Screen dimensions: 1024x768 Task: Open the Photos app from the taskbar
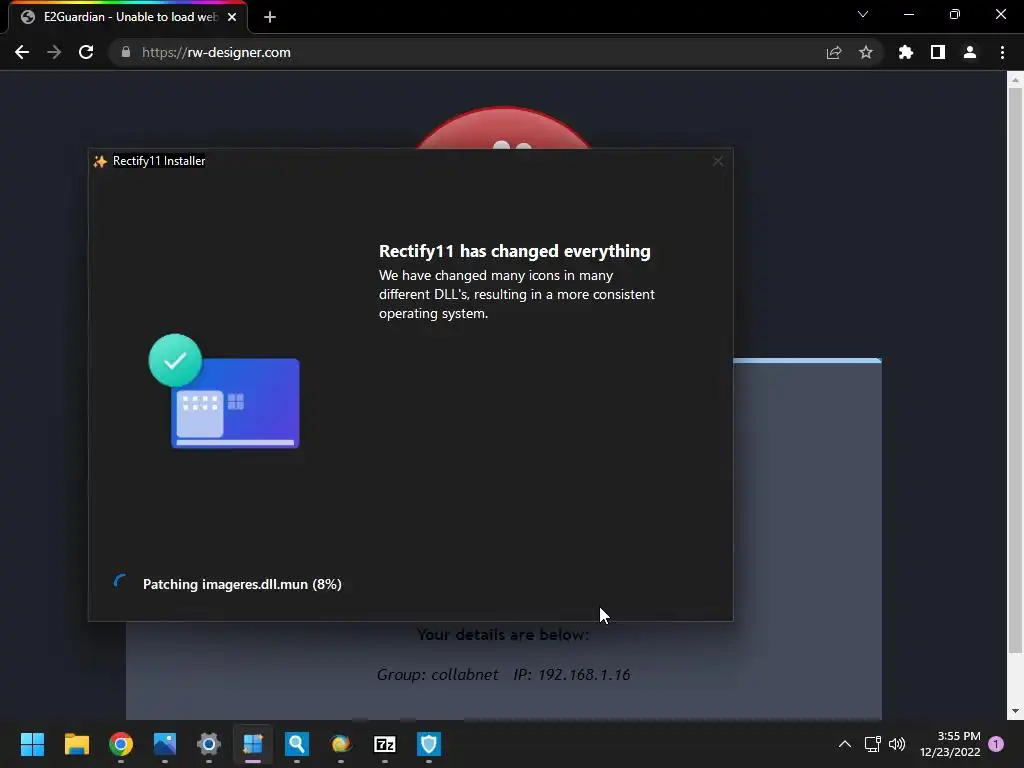click(x=165, y=744)
